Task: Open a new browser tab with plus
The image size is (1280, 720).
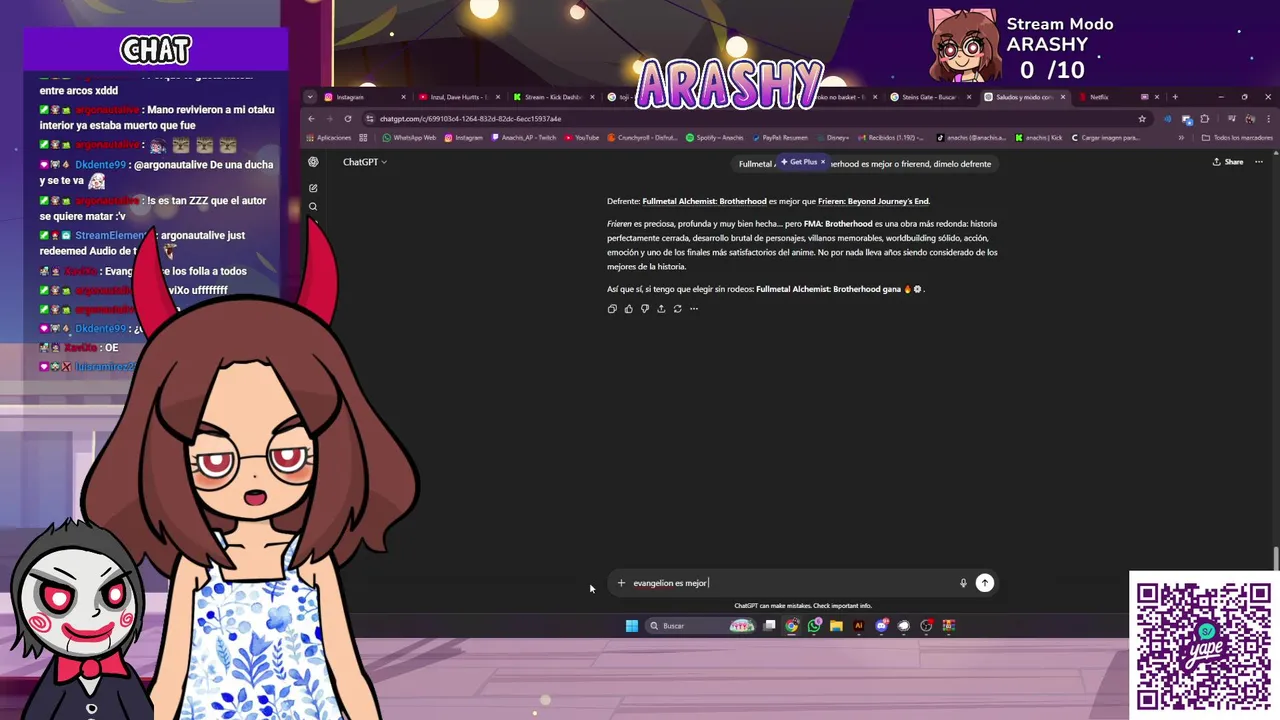Action: (1175, 97)
